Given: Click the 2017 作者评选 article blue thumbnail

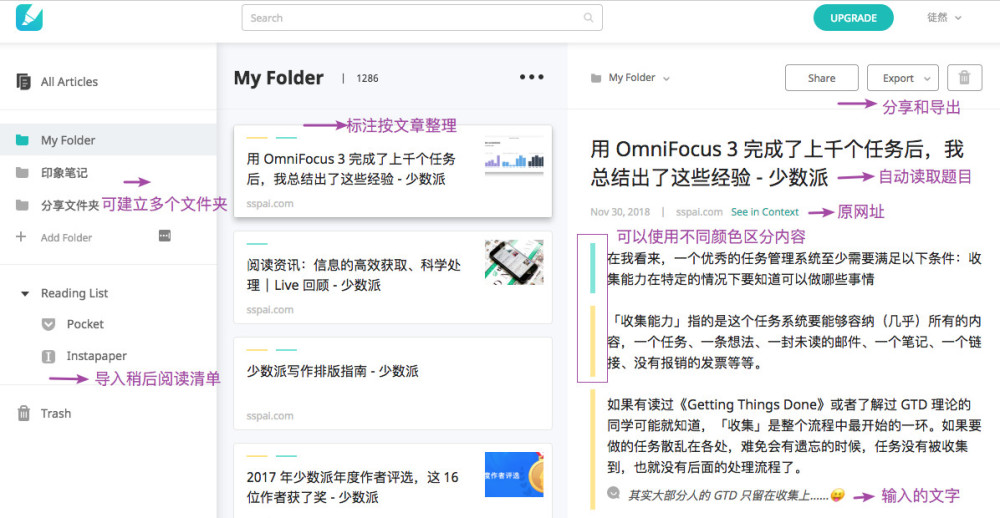Looking at the screenshot, I should coord(514,474).
